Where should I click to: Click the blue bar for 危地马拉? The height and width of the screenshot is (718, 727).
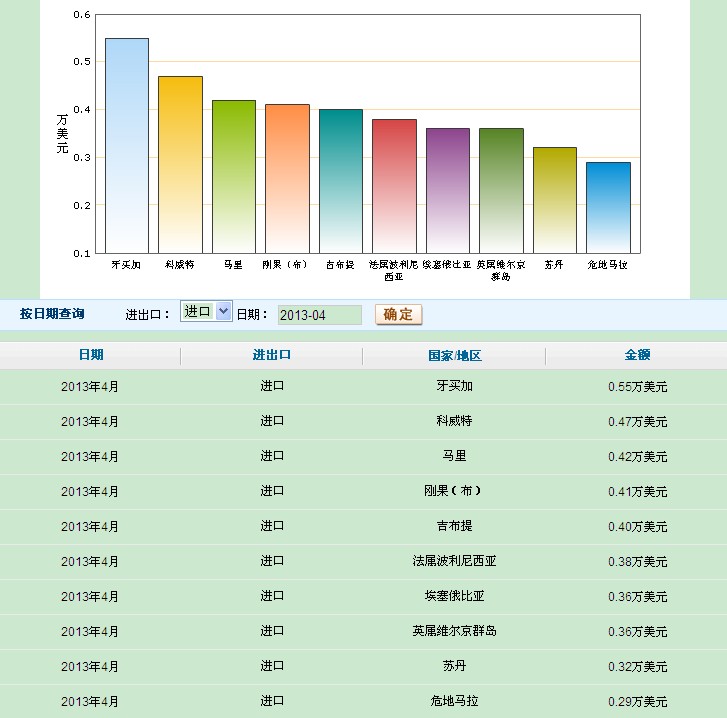pos(608,208)
